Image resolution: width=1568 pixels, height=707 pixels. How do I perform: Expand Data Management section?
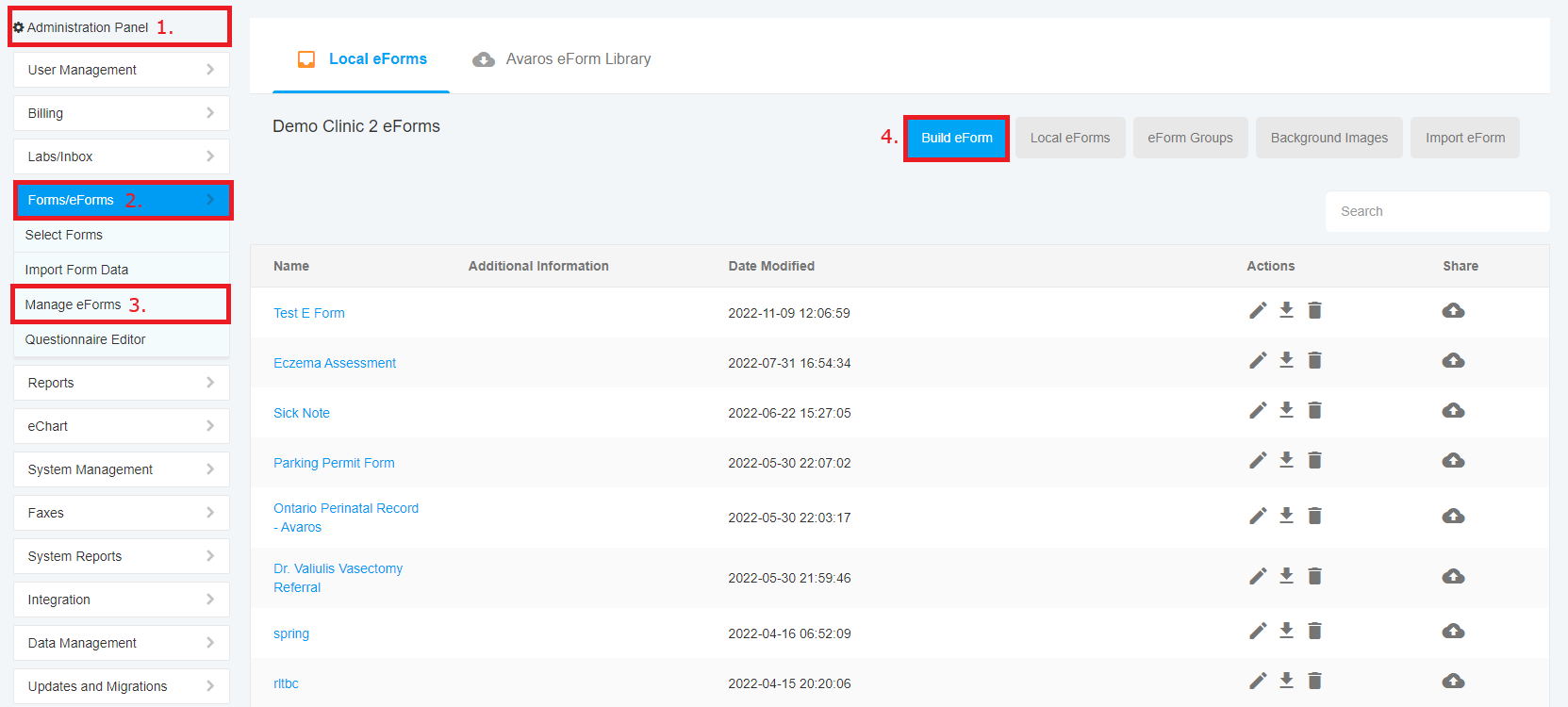click(x=122, y=643)
